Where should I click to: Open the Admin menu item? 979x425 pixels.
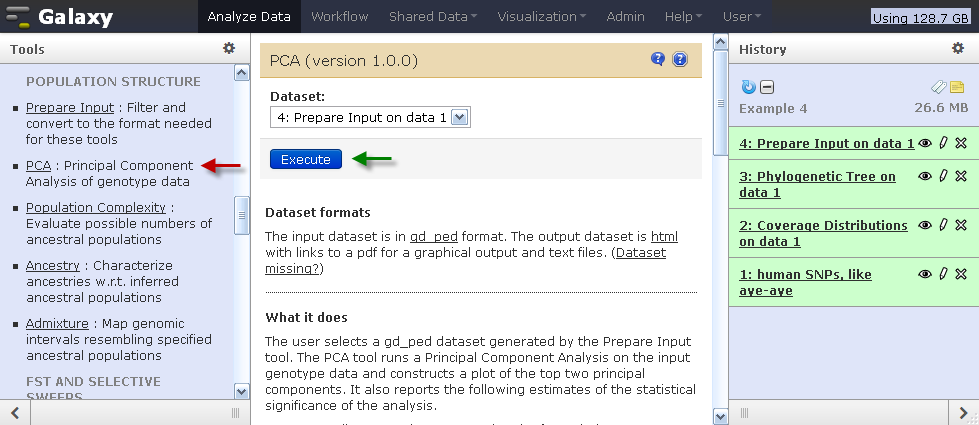pos(625,16)
